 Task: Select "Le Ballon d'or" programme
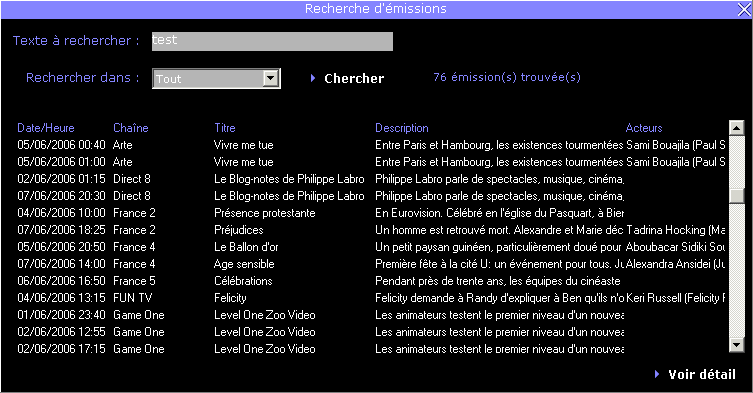(246, 247)
